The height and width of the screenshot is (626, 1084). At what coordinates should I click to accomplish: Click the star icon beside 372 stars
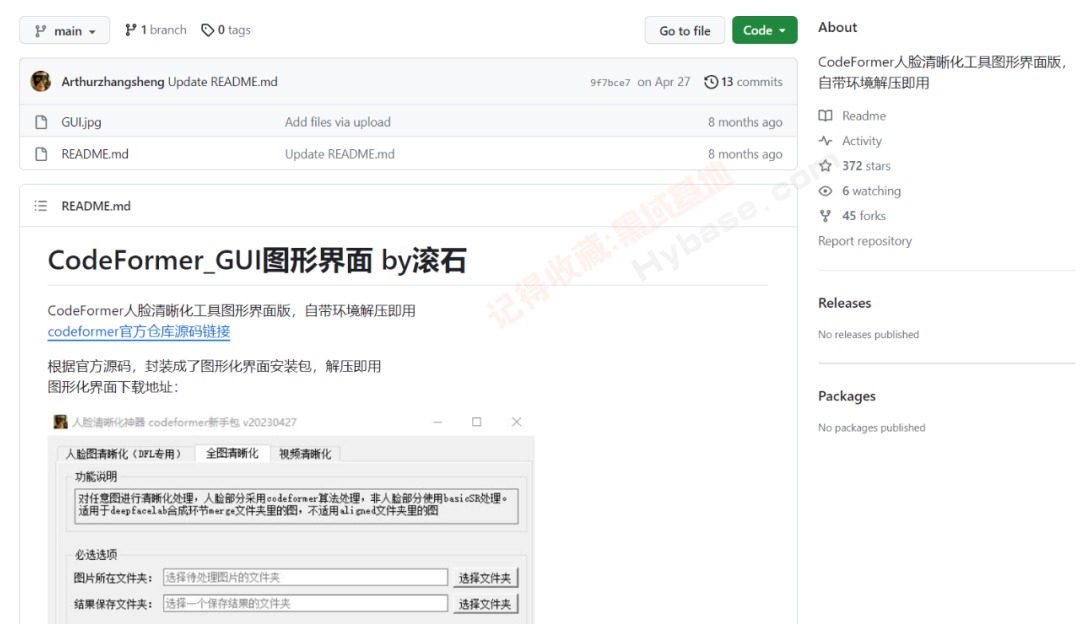coord(825,166)
